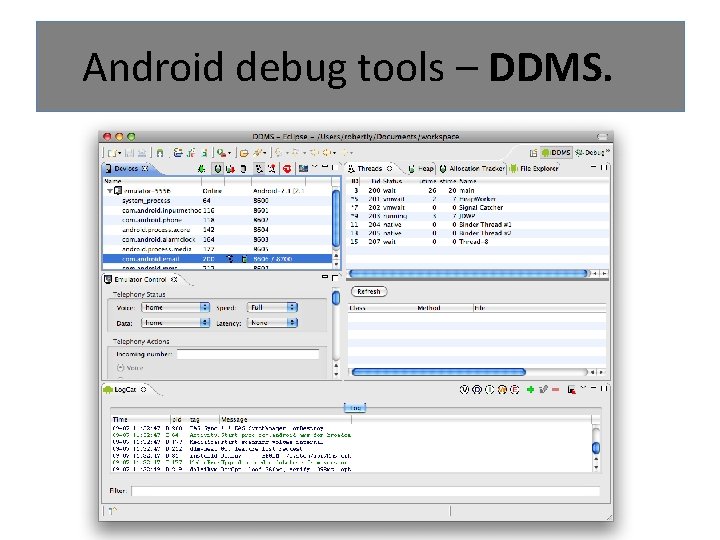Open the Data status dropdown
The image size is (720, 540).
[x=175, y=323]
